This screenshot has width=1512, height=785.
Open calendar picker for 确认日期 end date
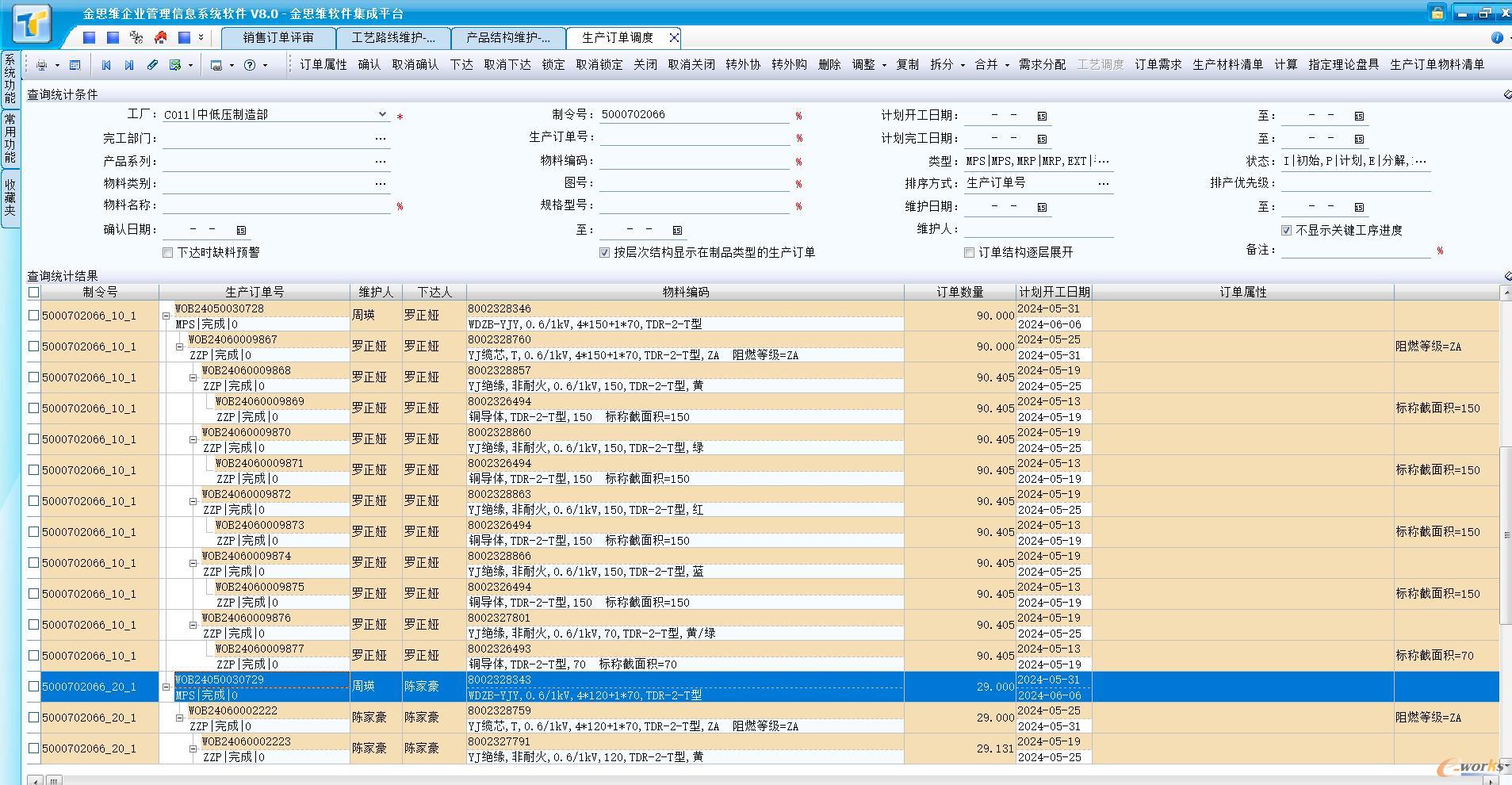(677, 230)
